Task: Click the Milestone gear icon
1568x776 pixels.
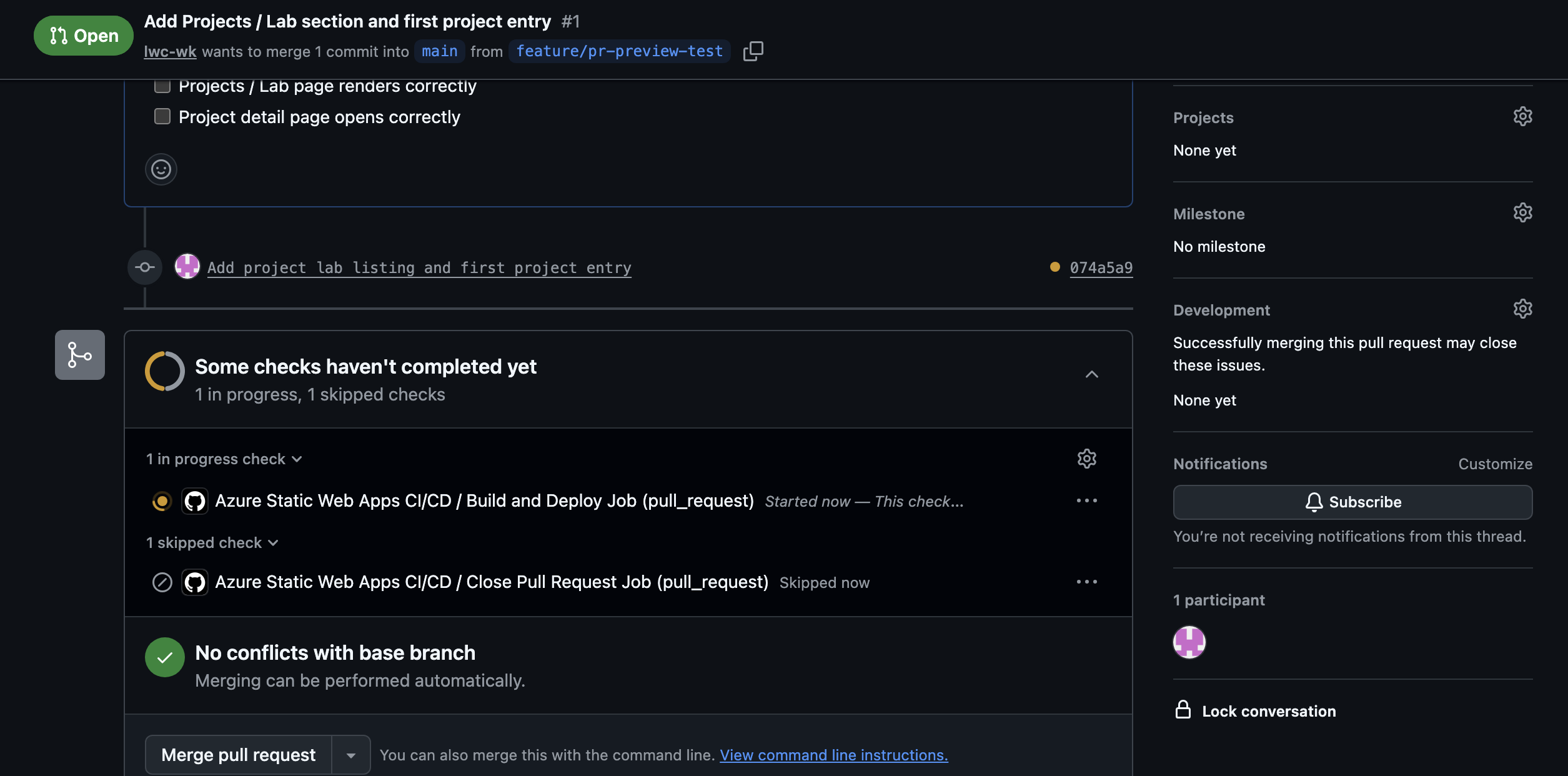Action: click(x=1522, y=213)
